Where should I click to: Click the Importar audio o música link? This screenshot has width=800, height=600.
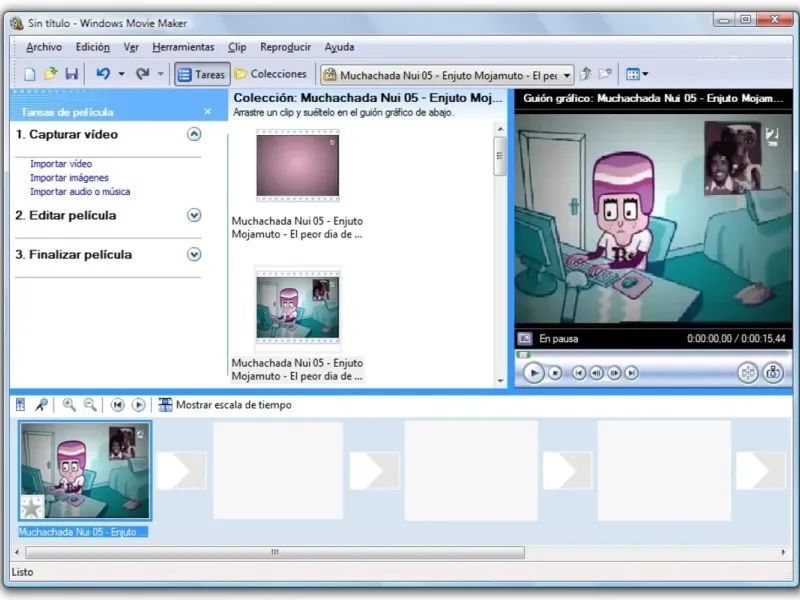pyautogui.click(x=80, y=191)
